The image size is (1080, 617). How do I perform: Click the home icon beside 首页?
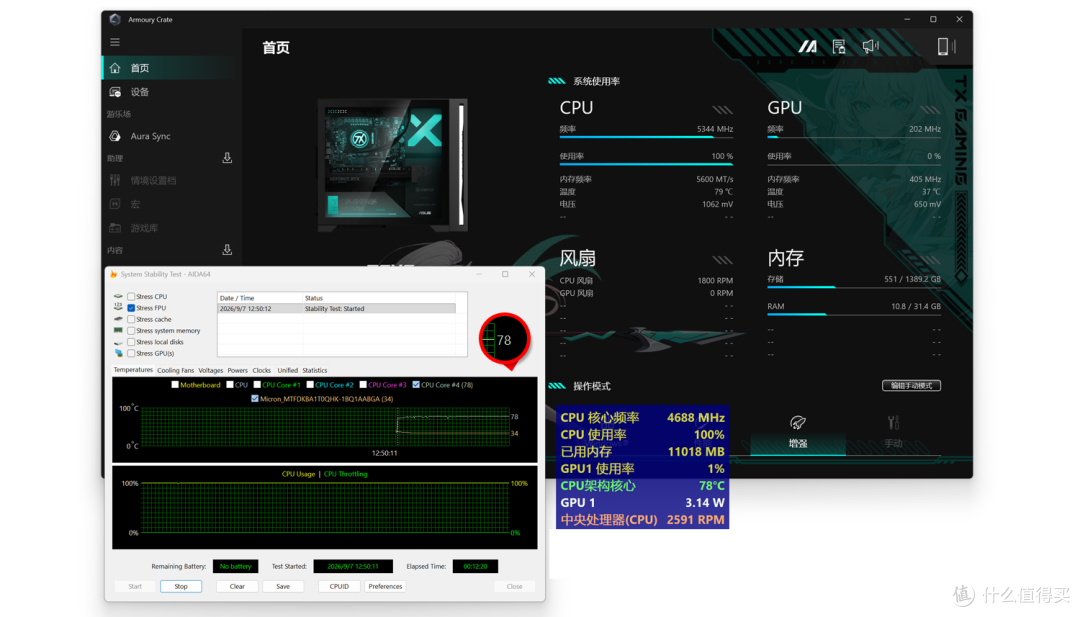(x=115, y=67)
